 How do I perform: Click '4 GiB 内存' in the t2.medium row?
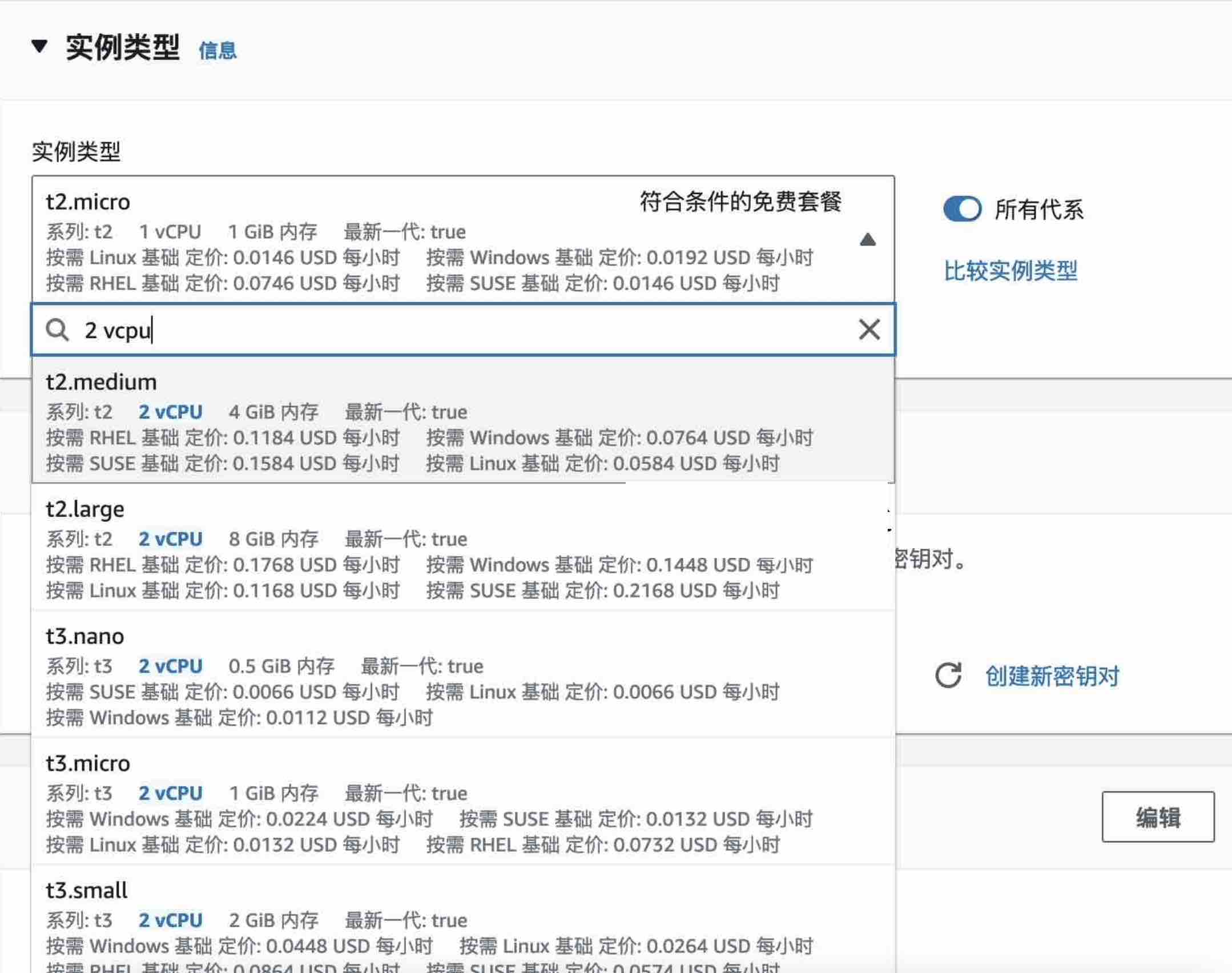273,412
